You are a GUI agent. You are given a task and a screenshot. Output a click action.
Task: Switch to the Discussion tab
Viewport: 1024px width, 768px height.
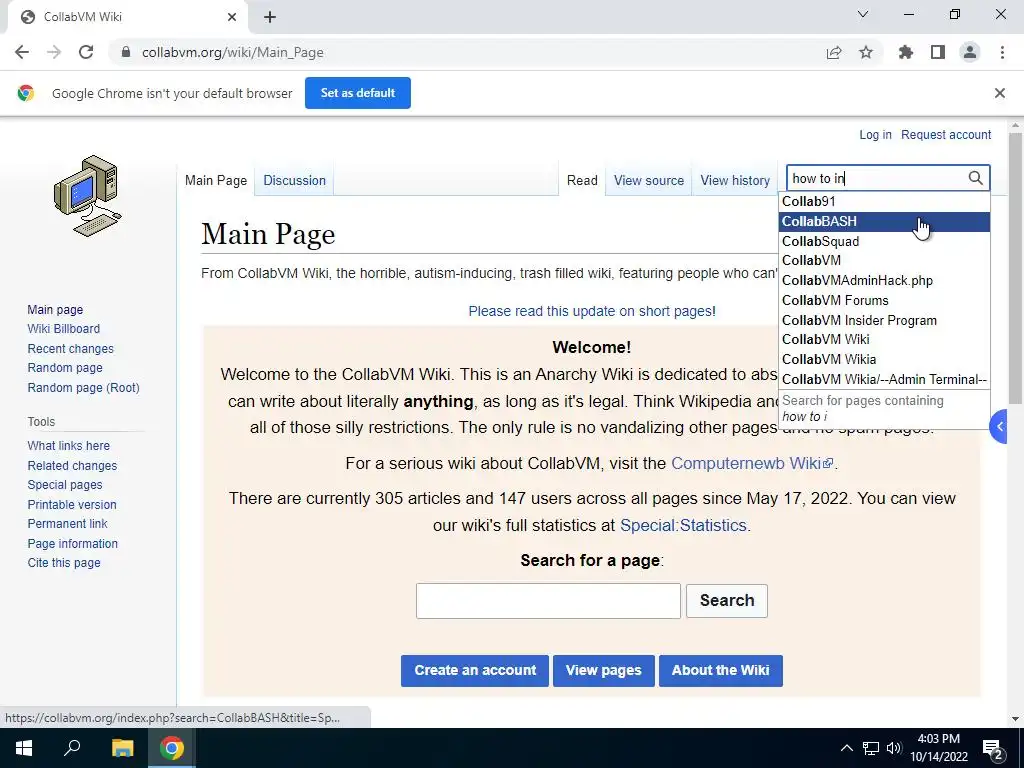click(x=294, y=180)
